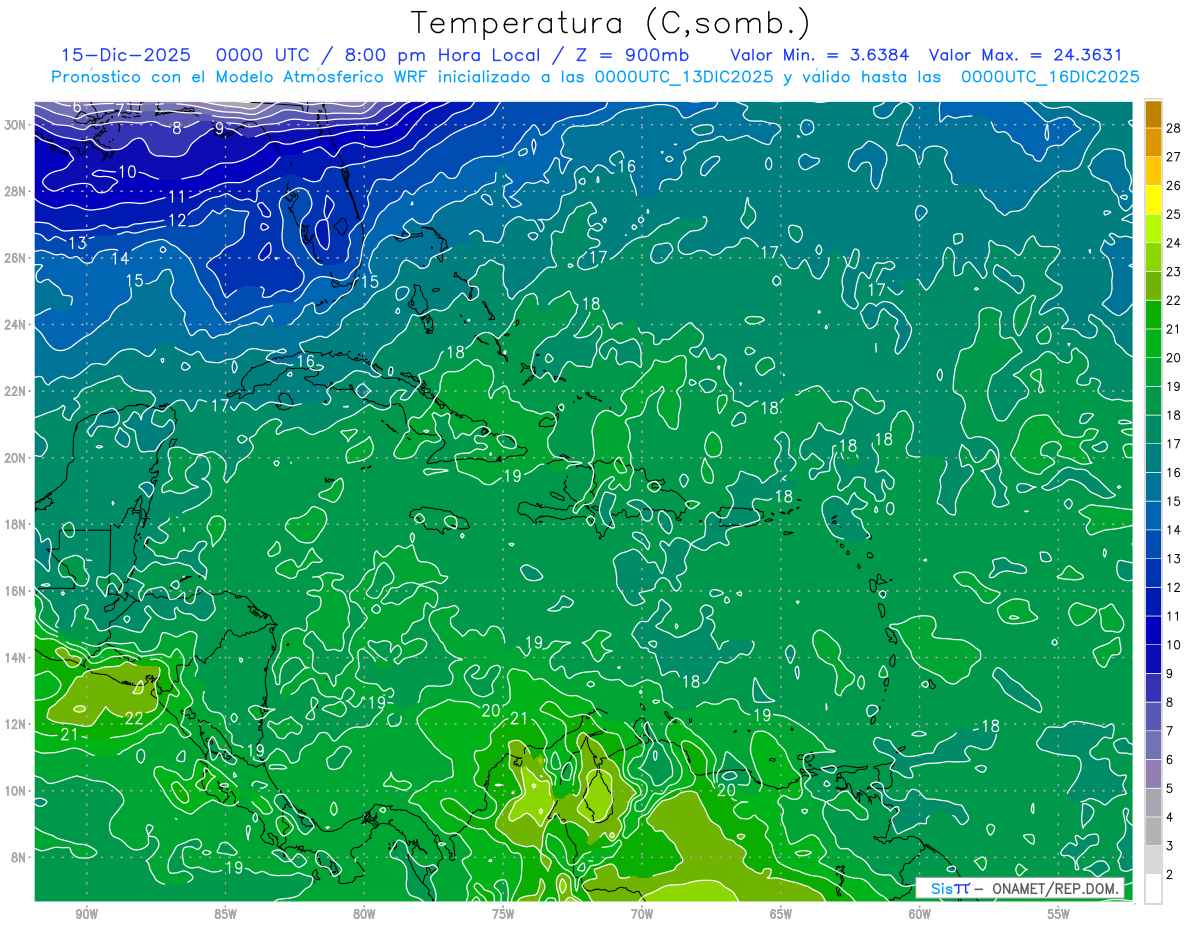Click the '28N' latitude axis label
This screenshot has width=1200, height=927.
point(16,191)
